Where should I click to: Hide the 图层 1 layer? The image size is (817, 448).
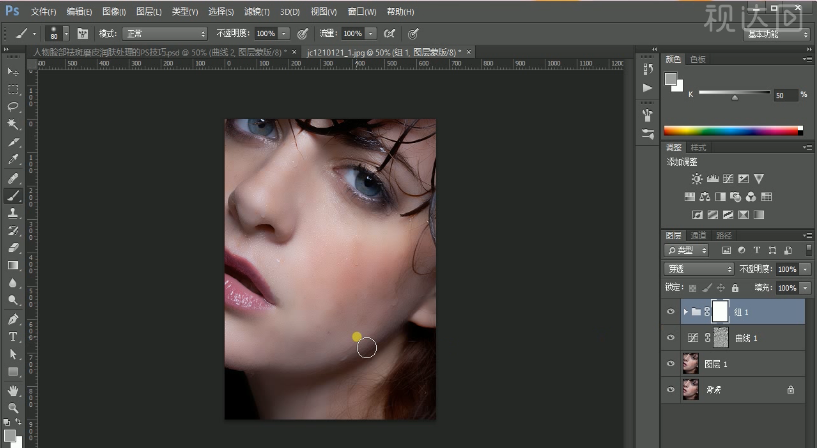[x=671, y=364]
